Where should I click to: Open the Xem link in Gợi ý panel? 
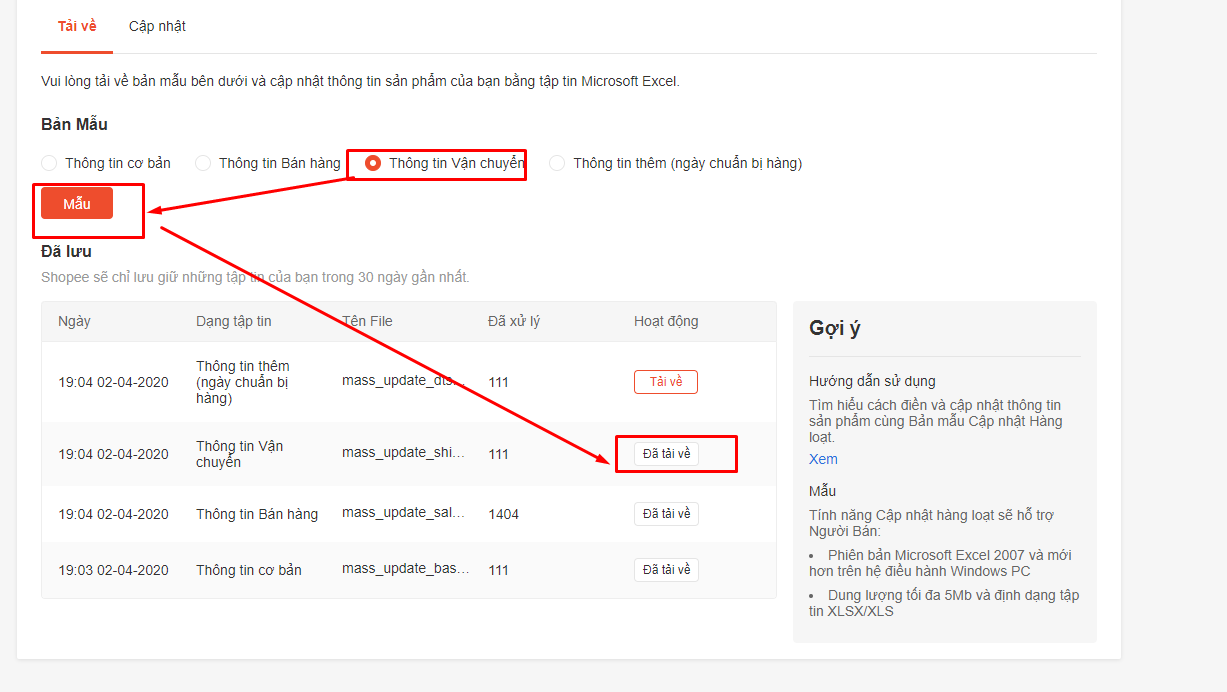click(x=823, y=459)
